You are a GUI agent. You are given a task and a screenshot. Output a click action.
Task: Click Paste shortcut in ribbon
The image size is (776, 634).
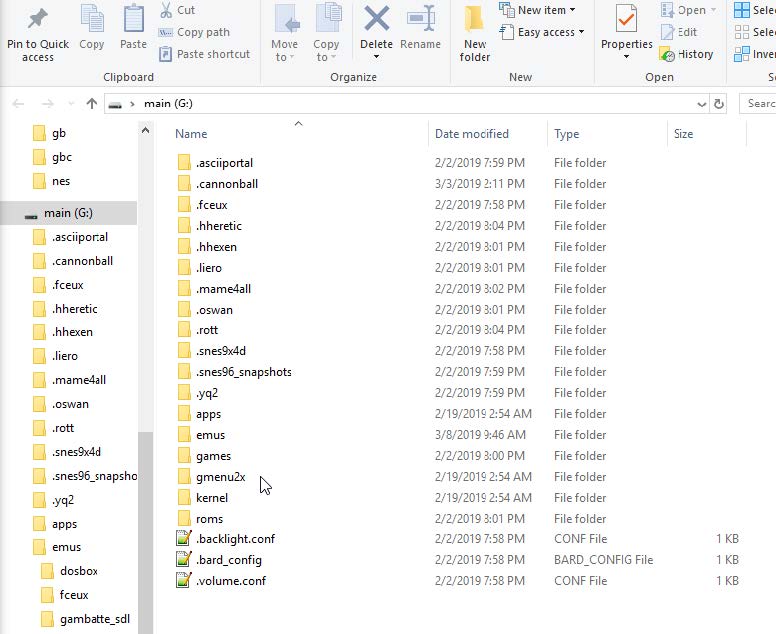tap(204, 54)
